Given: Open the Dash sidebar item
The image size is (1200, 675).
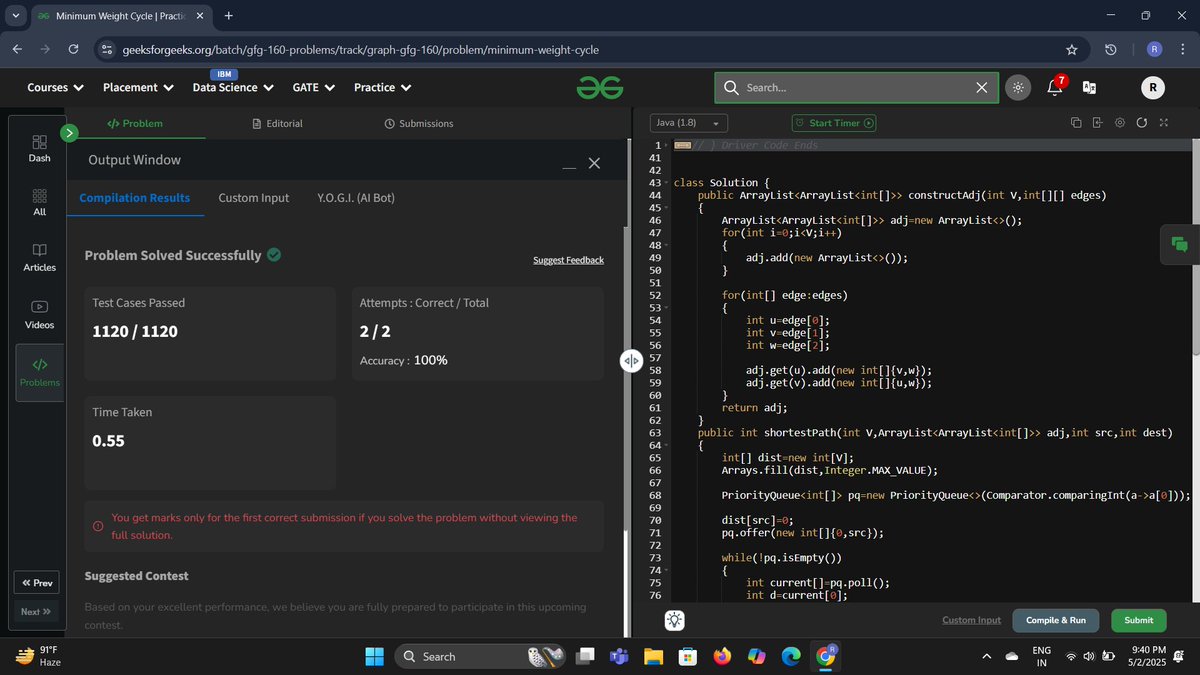Looking at the screenshot, I should [39, 148].
